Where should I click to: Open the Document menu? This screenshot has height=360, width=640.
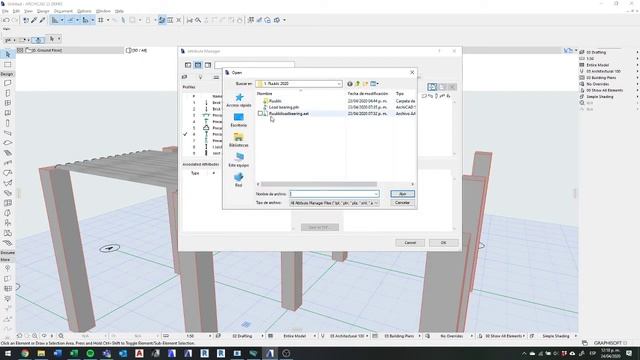coord(63,11)
